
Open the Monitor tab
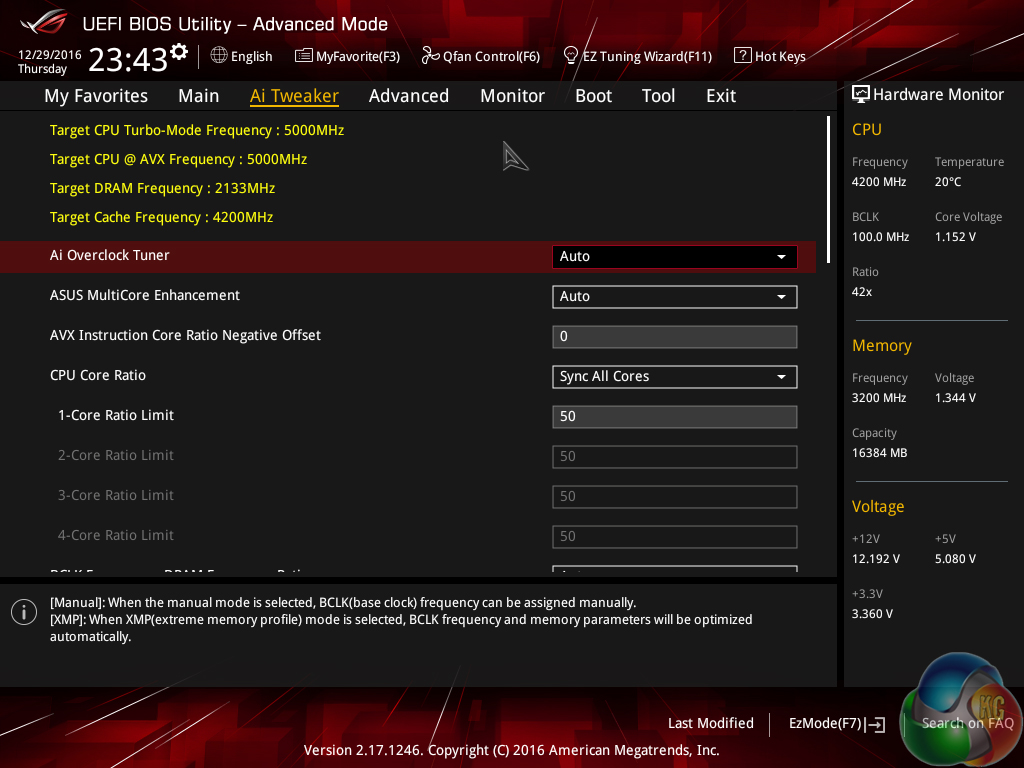pos(512,96)
